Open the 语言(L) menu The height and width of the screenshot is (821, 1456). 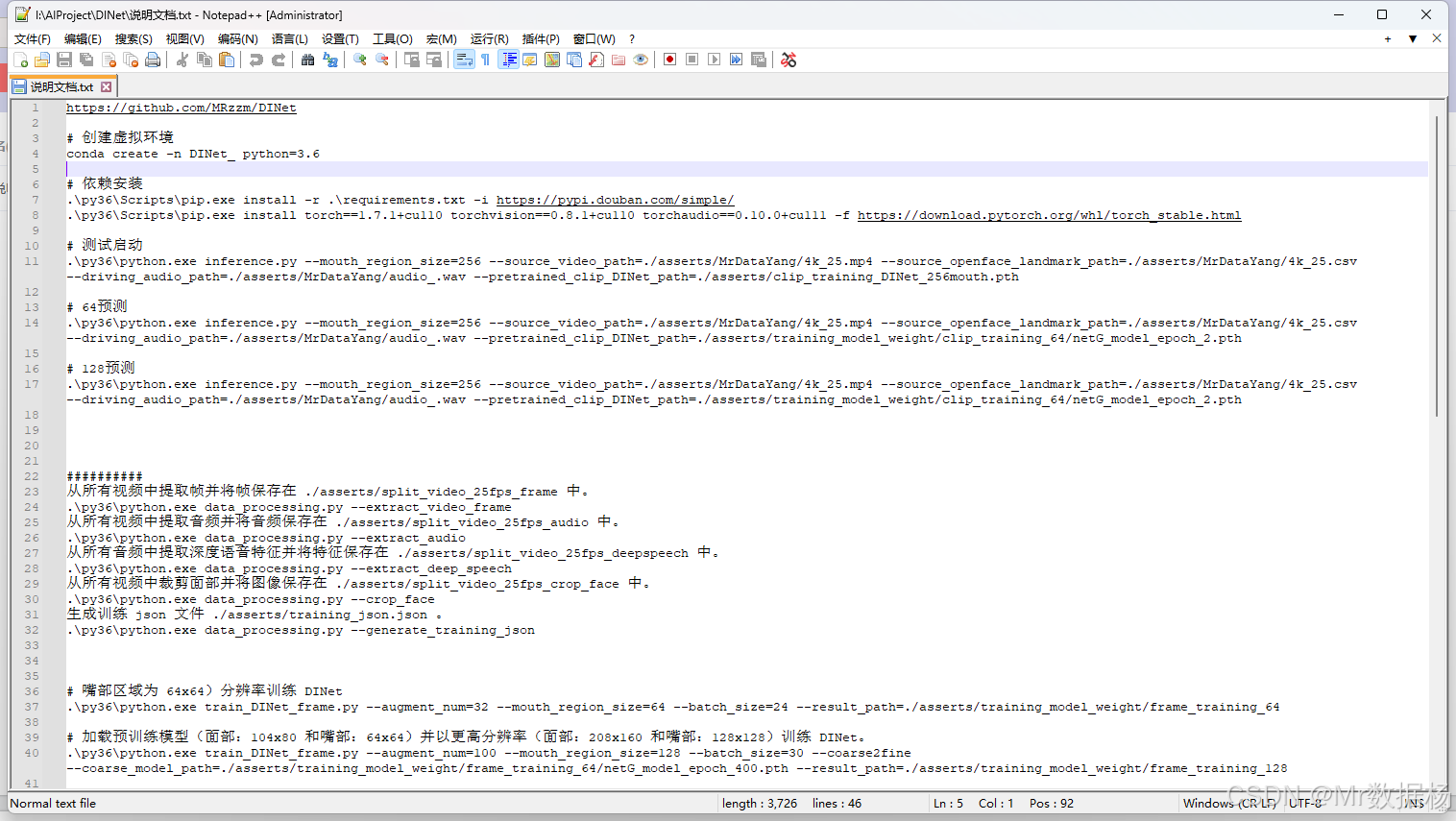pos(290,38)
